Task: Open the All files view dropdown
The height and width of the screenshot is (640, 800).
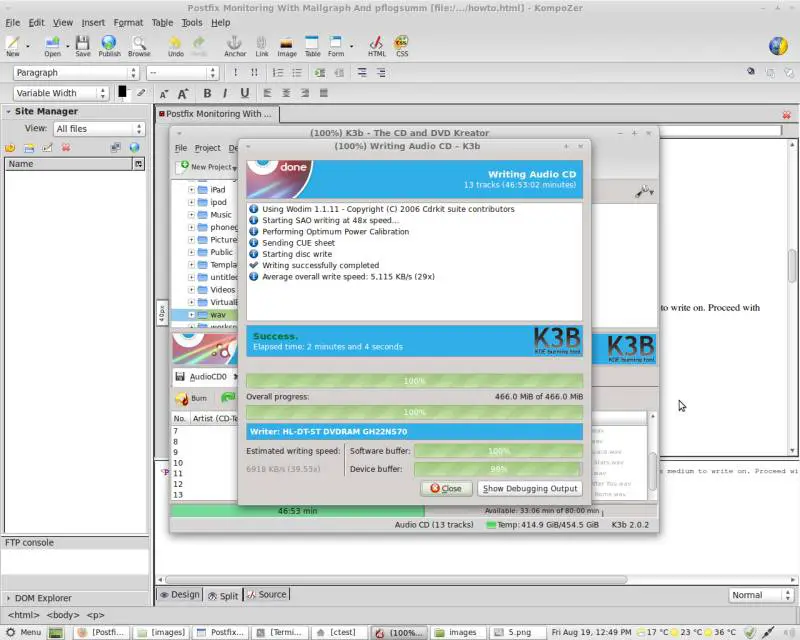Action: [x=99, y=129]
